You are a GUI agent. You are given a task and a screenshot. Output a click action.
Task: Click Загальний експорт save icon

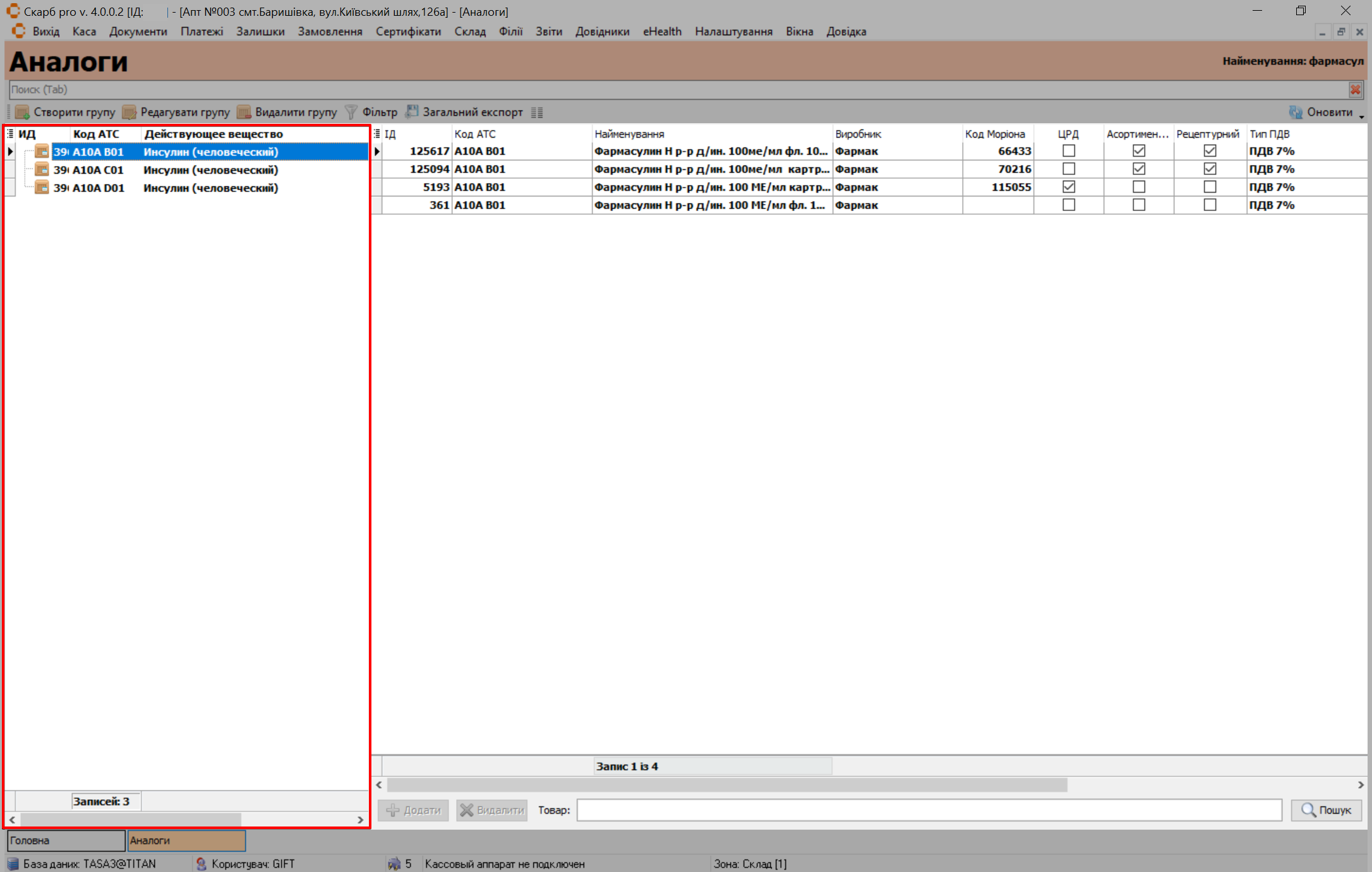click(x=412, y=112)
